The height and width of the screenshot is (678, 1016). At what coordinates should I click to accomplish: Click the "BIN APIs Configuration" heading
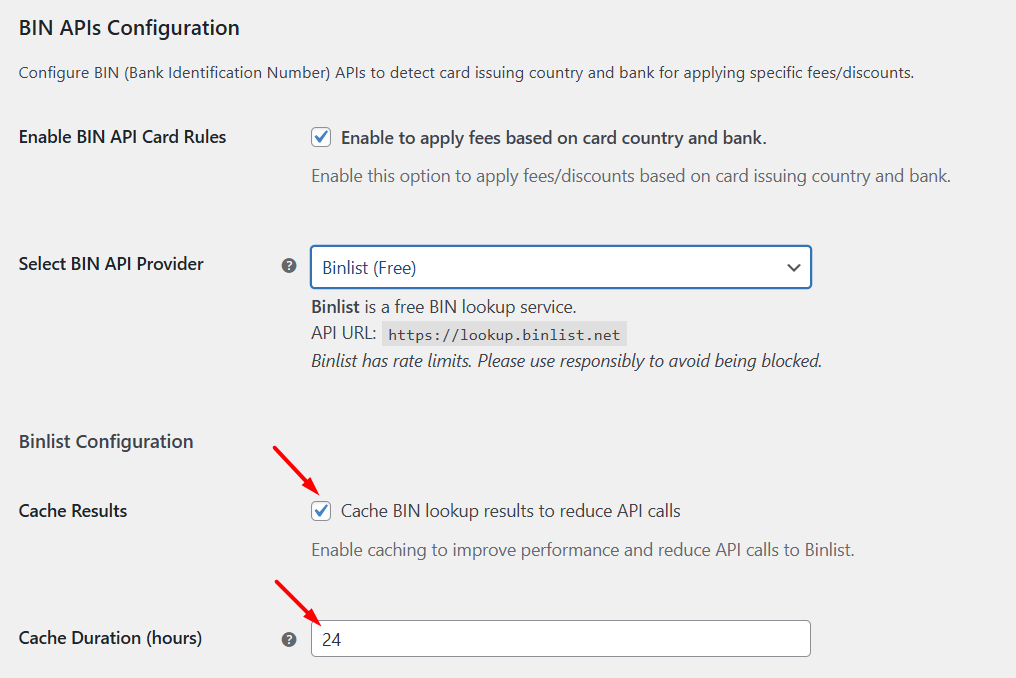click(129, 28)
